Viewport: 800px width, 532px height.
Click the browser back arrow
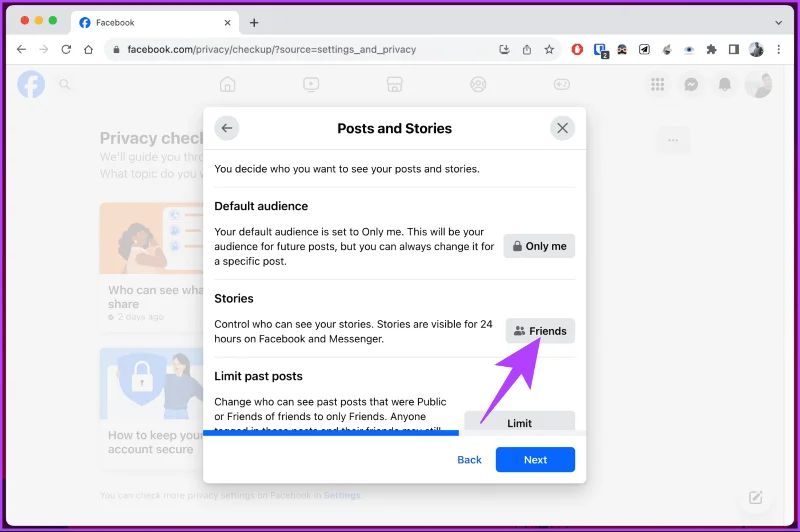pyautogui.click(x=21, y=49)
